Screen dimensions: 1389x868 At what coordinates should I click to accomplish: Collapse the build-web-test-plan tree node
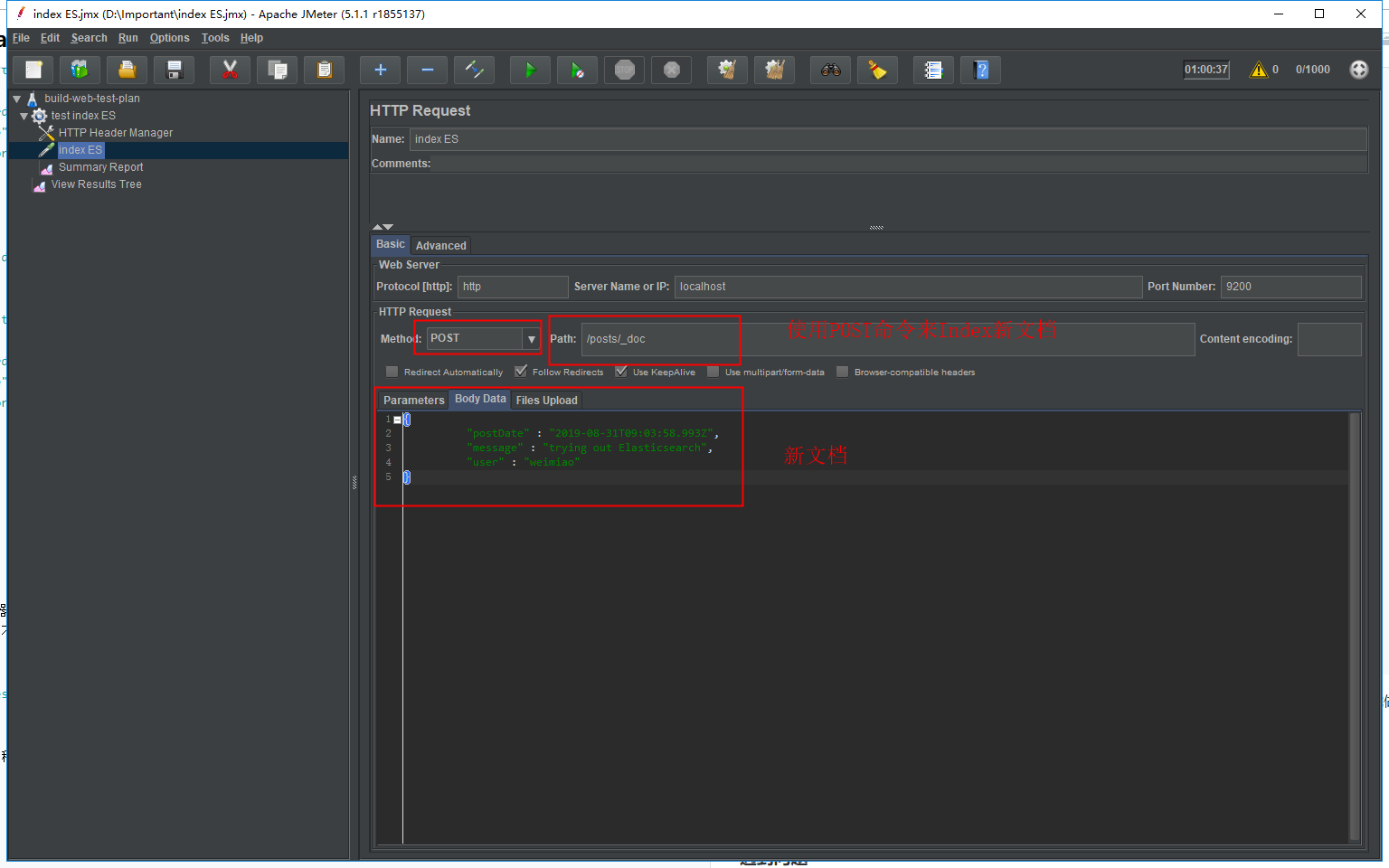point(16,99)
